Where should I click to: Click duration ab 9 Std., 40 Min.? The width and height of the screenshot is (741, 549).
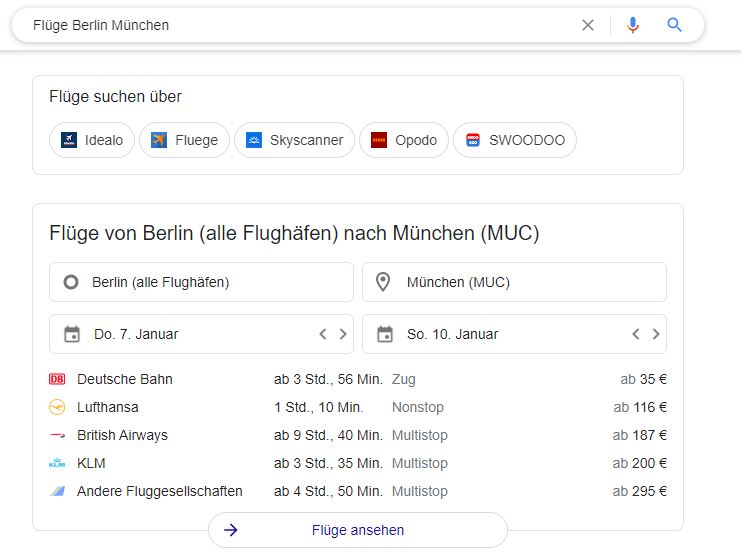pyautogui.click(x=328, y=435)
